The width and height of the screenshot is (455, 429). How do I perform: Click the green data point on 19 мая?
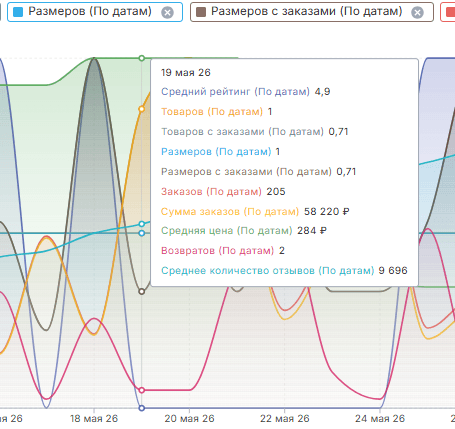click(x=142, y=58)
